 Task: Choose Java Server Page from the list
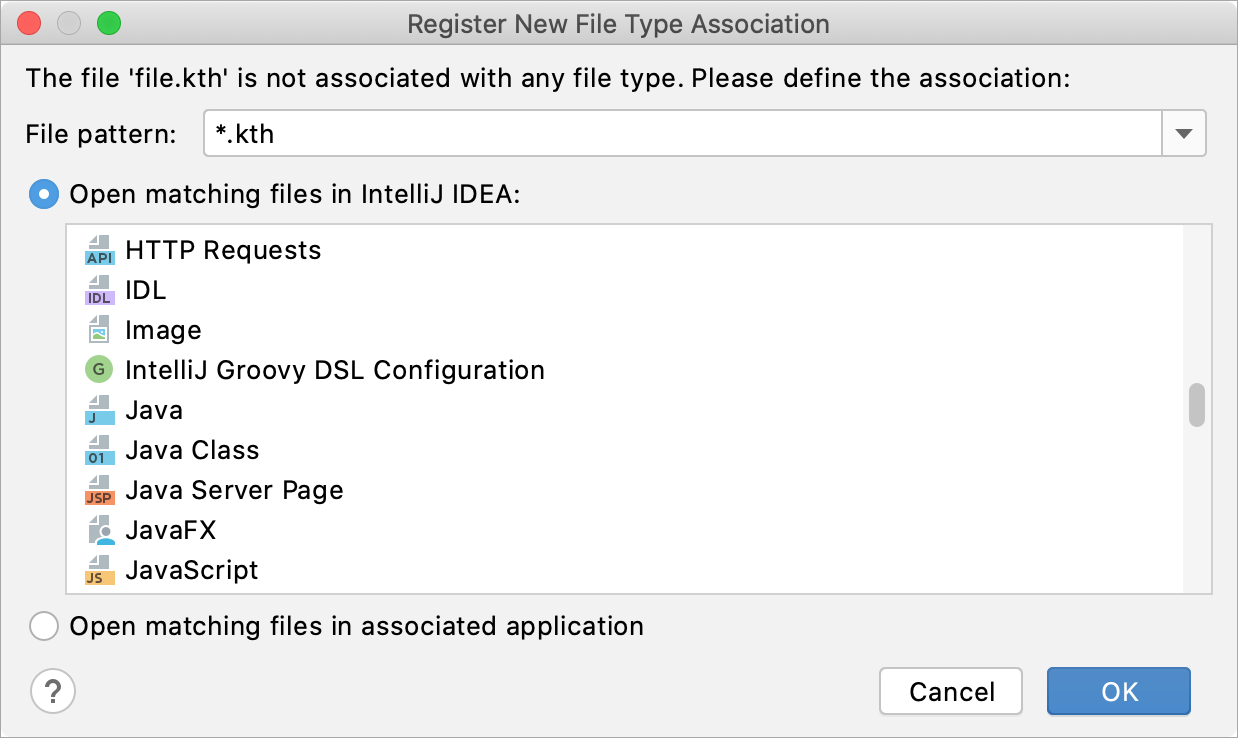click(x=234, y=490)
